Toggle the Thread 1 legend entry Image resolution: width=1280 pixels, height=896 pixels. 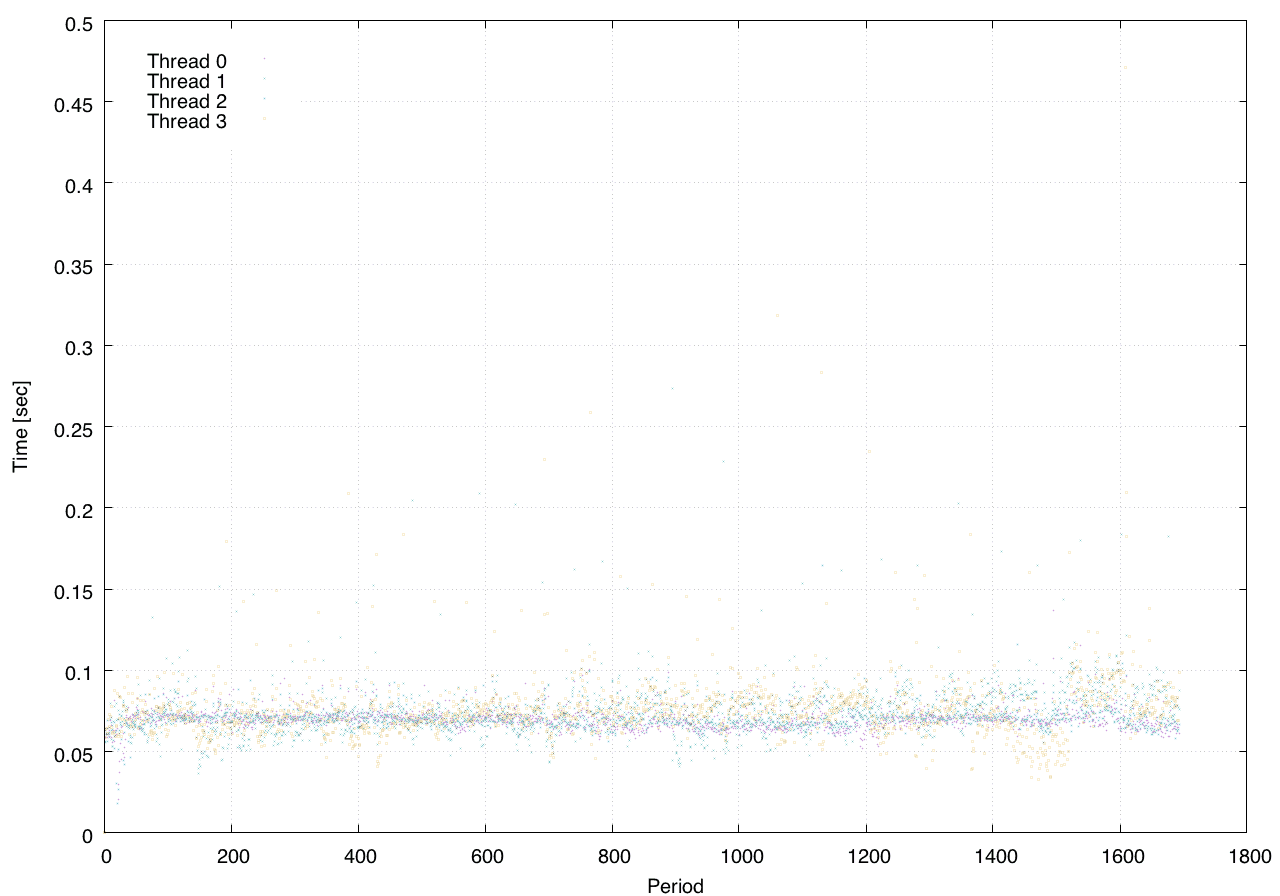tap(187, 81)
